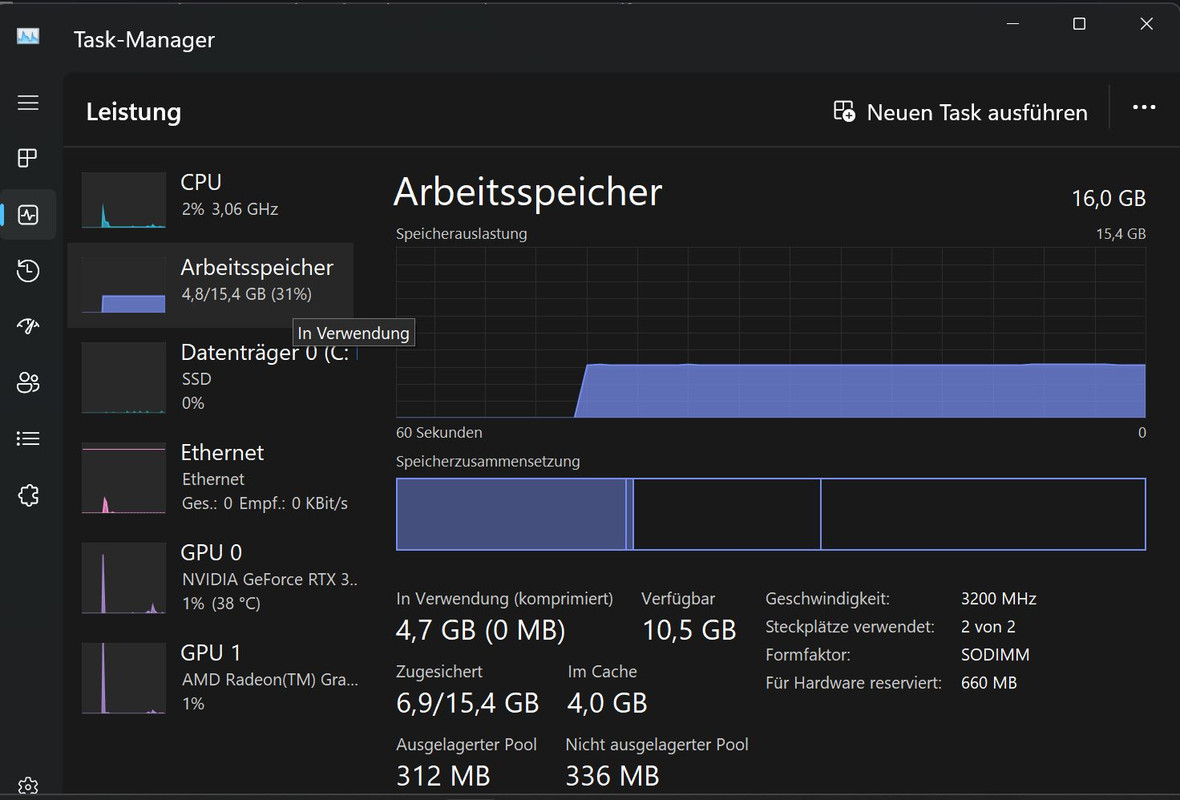Open the Startup apps speedometer icon
1180x800 pixels.
[x=28, y=326]
